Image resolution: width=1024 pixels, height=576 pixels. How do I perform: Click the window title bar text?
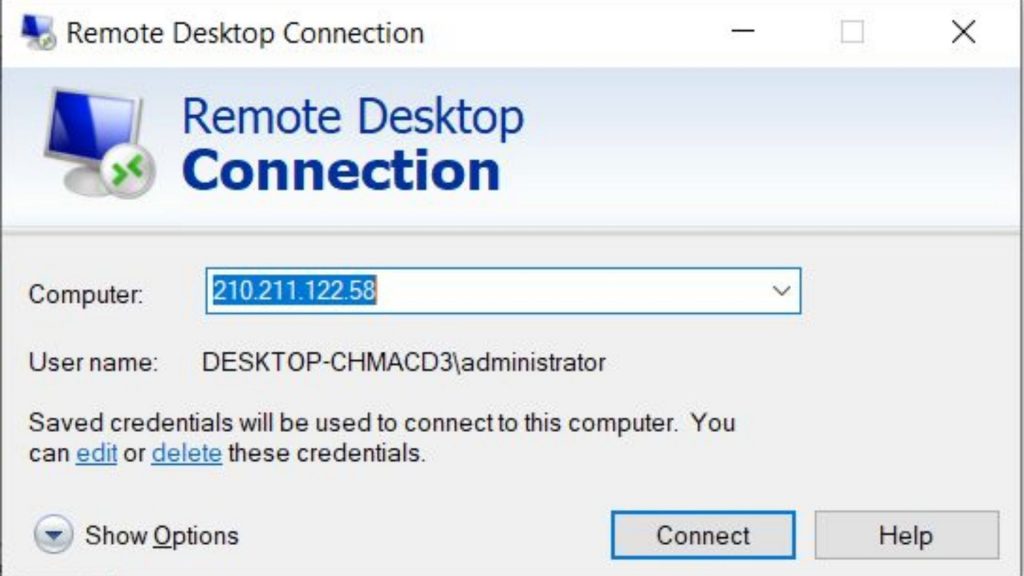pos(245,32)
